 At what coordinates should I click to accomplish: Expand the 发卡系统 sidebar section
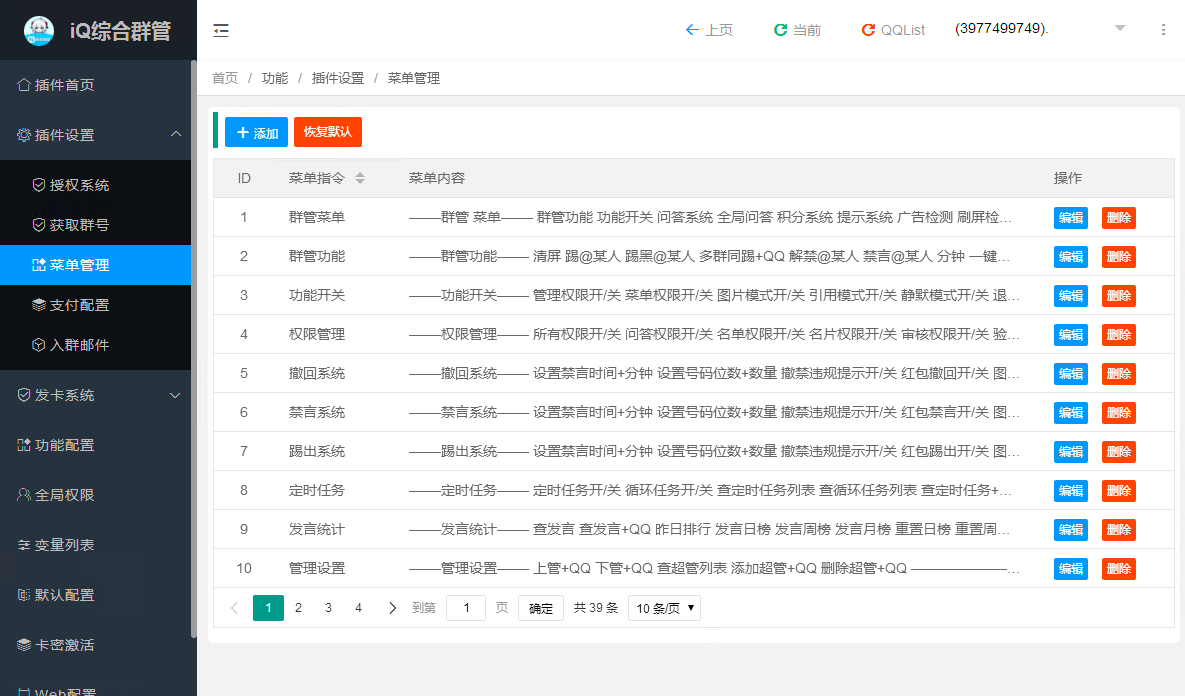[x=175, y=395]
